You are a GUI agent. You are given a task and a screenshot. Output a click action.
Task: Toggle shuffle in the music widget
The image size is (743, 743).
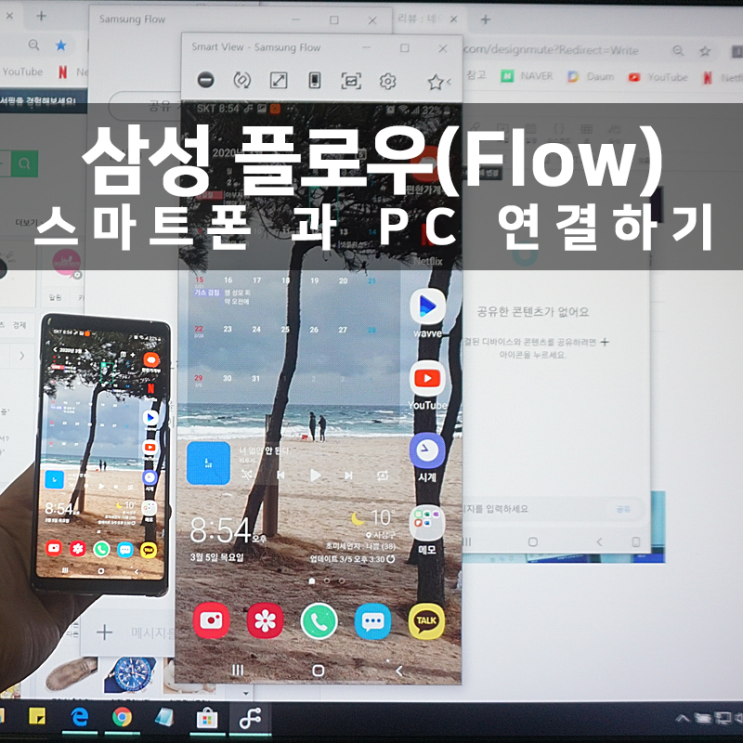coord(247,474)
